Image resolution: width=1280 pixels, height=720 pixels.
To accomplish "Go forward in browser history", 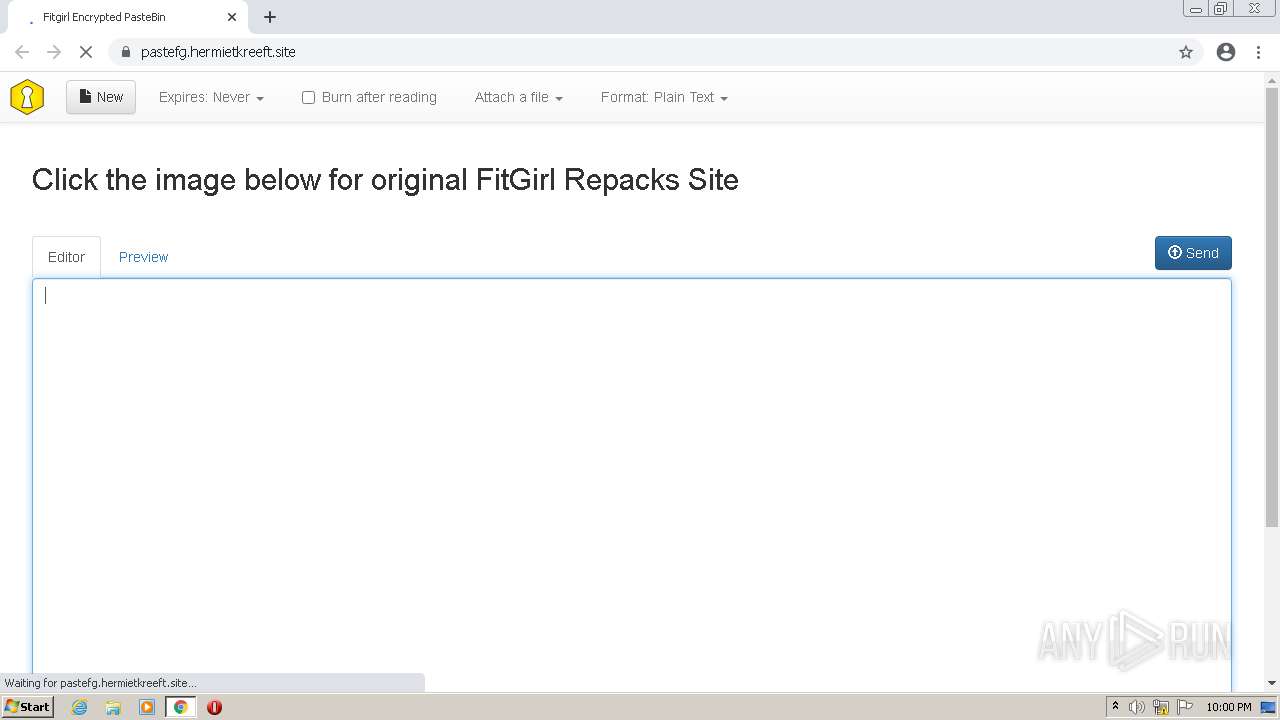I will point(54,52).
